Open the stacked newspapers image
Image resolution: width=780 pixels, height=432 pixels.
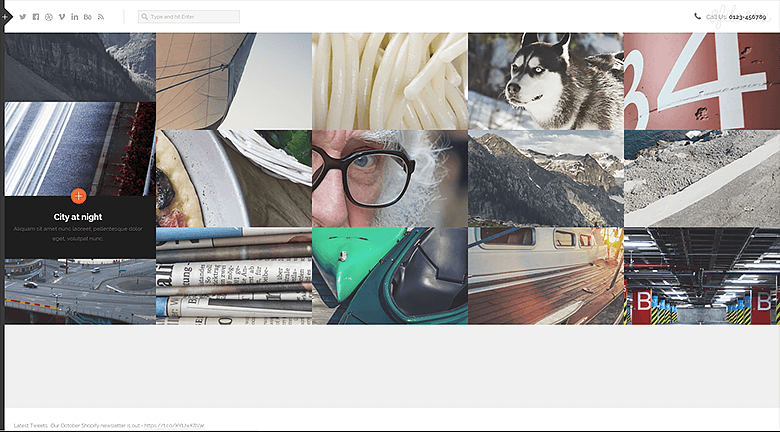tap(233, 276)
